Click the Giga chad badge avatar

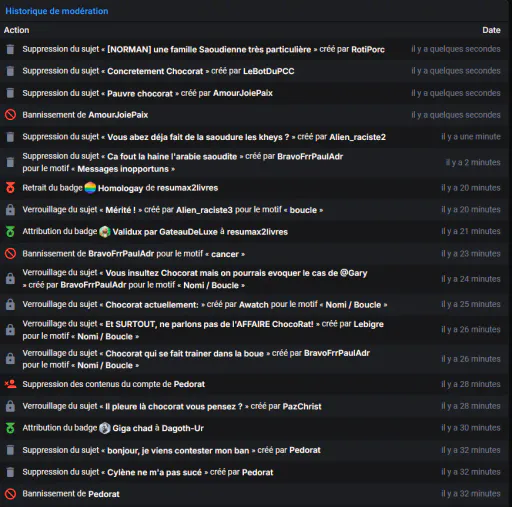click(x=105, y=428)
